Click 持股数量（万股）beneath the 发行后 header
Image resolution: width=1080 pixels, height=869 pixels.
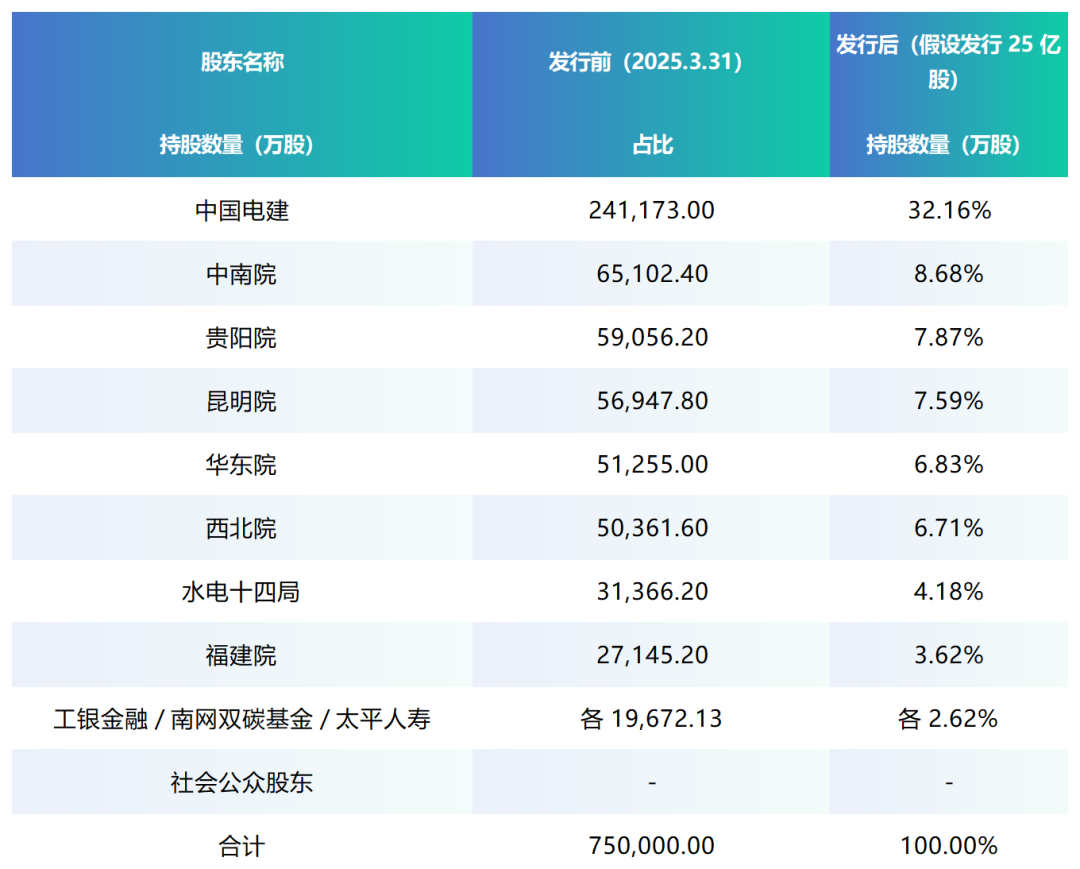coord(942,145)
